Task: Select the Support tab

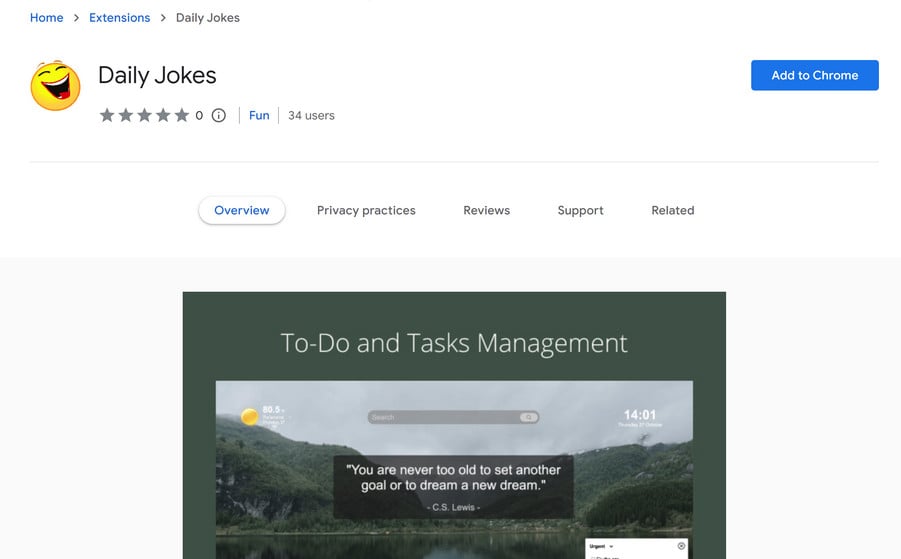Action: click(x=581, y=210)
